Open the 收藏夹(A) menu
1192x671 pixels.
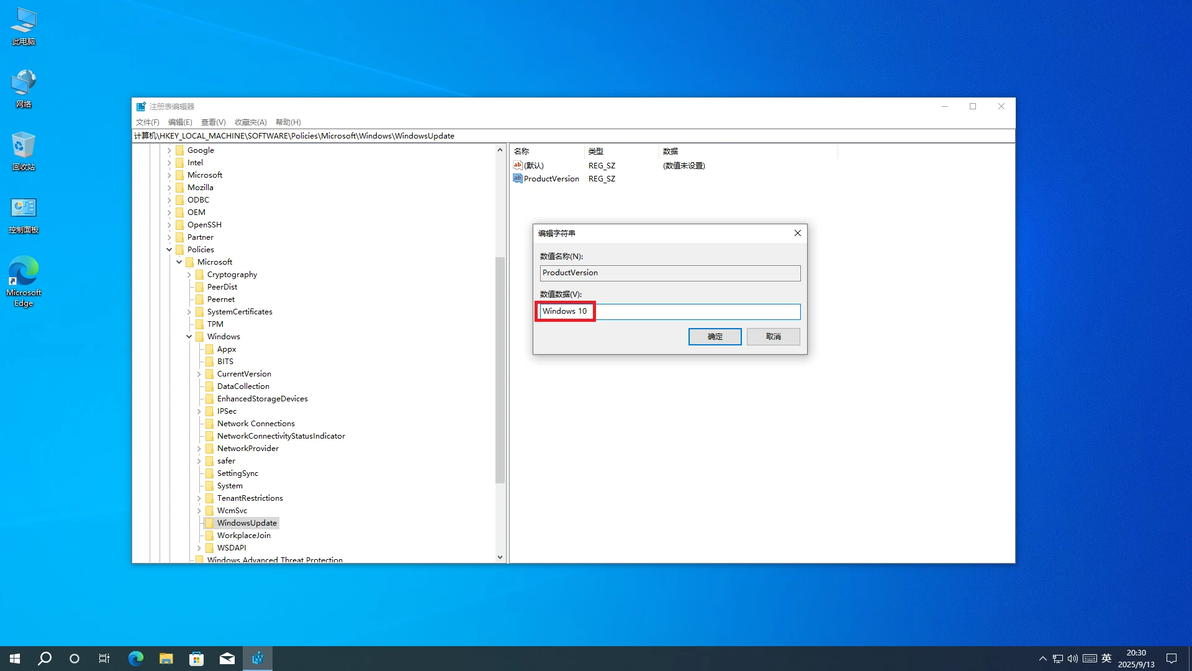tap(251, 122)
